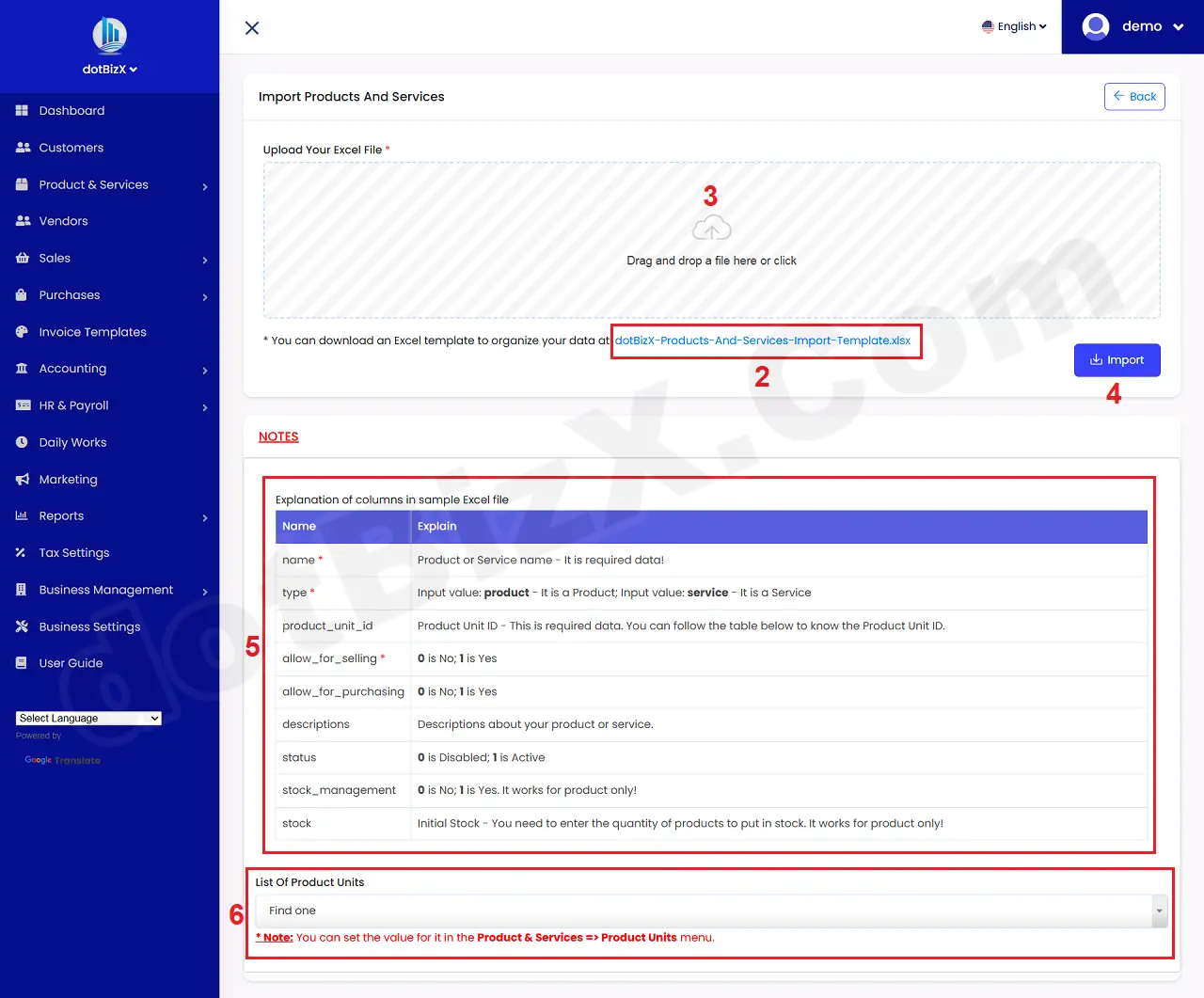Click the Marketing megaphone icon
Image resolution: width=1204 pixels, height=998 pixels.
(x=21, y=479)
